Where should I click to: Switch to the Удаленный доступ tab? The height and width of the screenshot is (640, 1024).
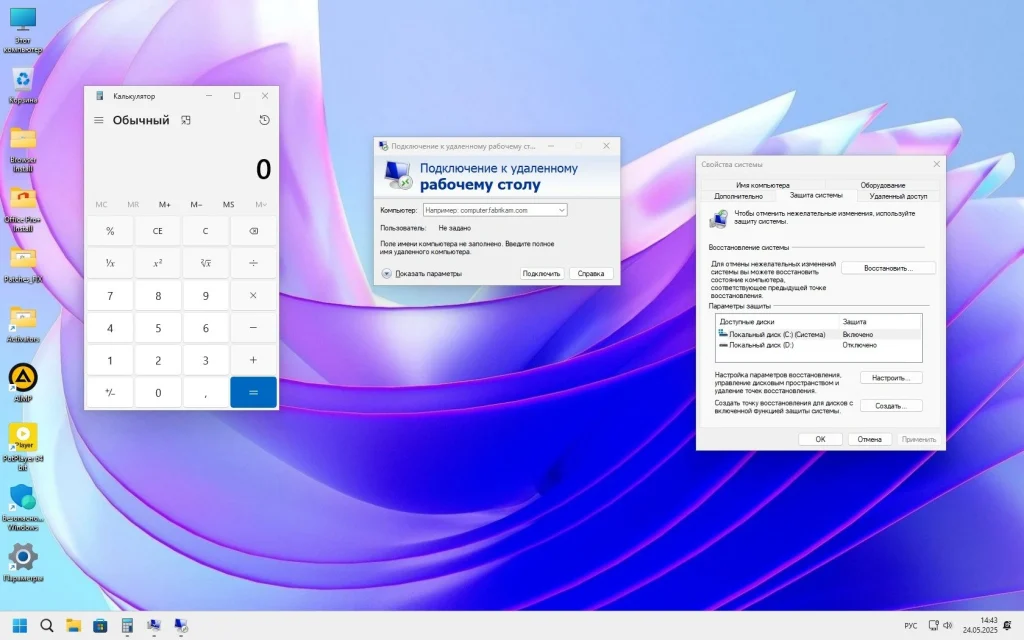coord(898,196)
